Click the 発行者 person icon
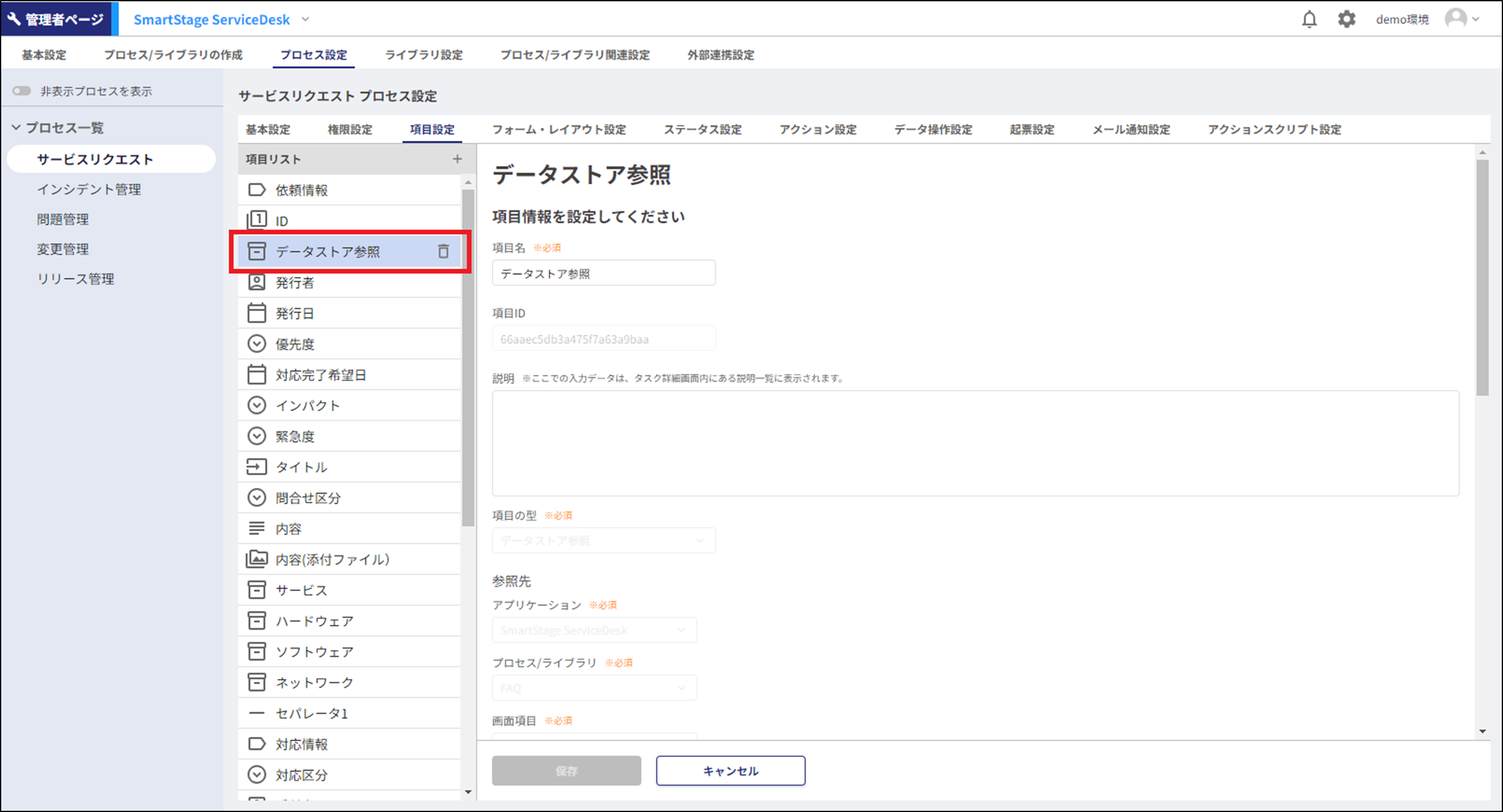The image size is (1503, 812). pos(257,282)
